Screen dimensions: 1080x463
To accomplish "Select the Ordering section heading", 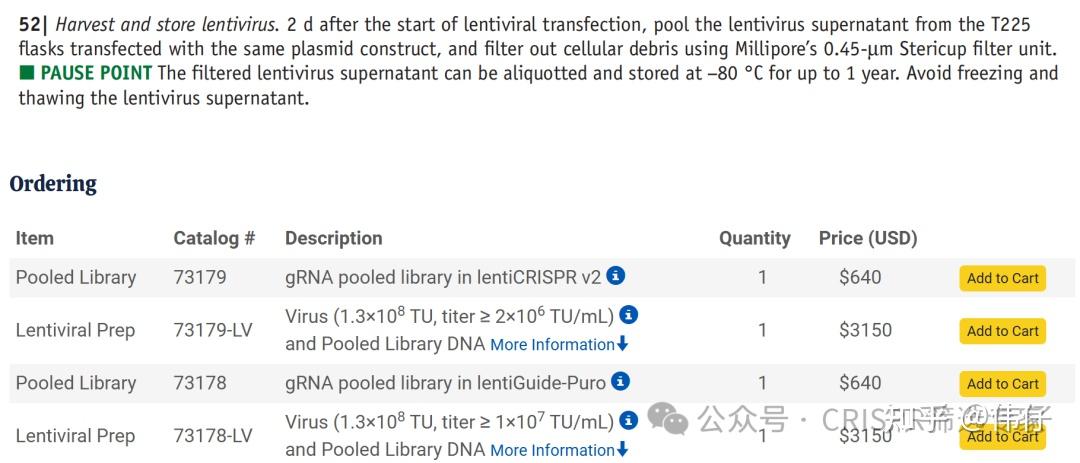I will pos(53,184).
